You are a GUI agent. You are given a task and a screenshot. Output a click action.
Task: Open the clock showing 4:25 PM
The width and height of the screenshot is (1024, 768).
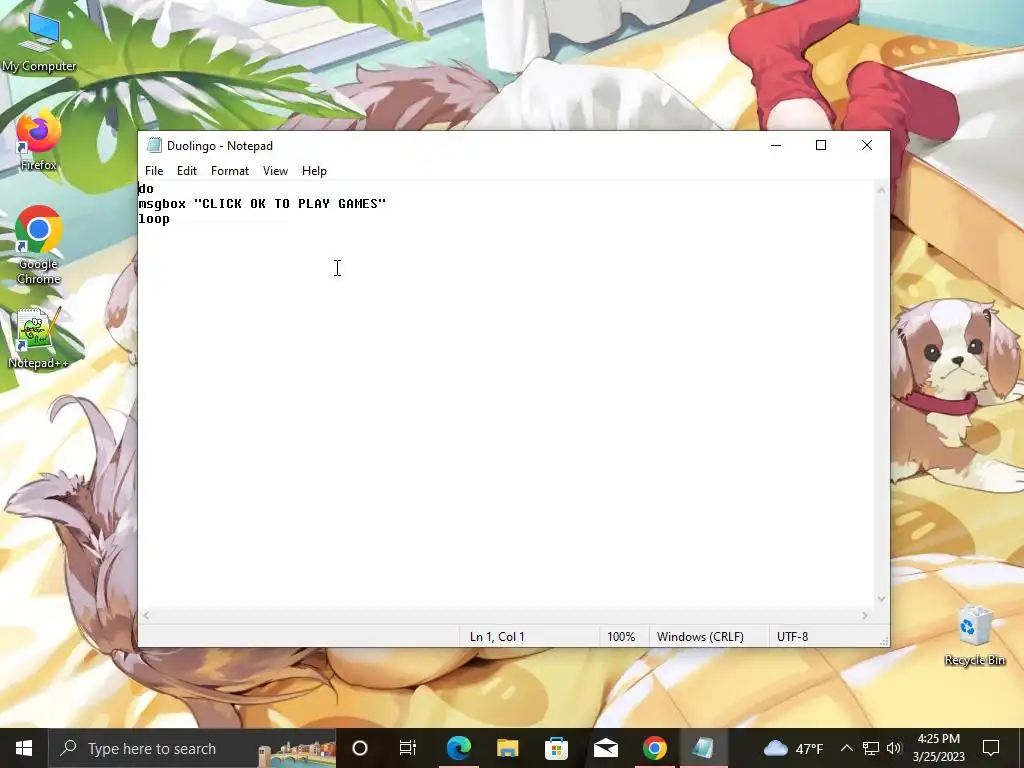pyautogui.click(x=938, y=748)
